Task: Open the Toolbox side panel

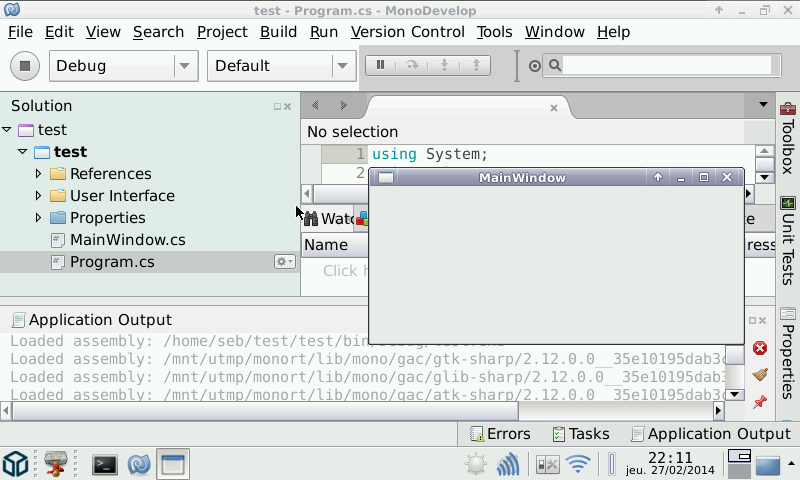Action: coord(788,139)
